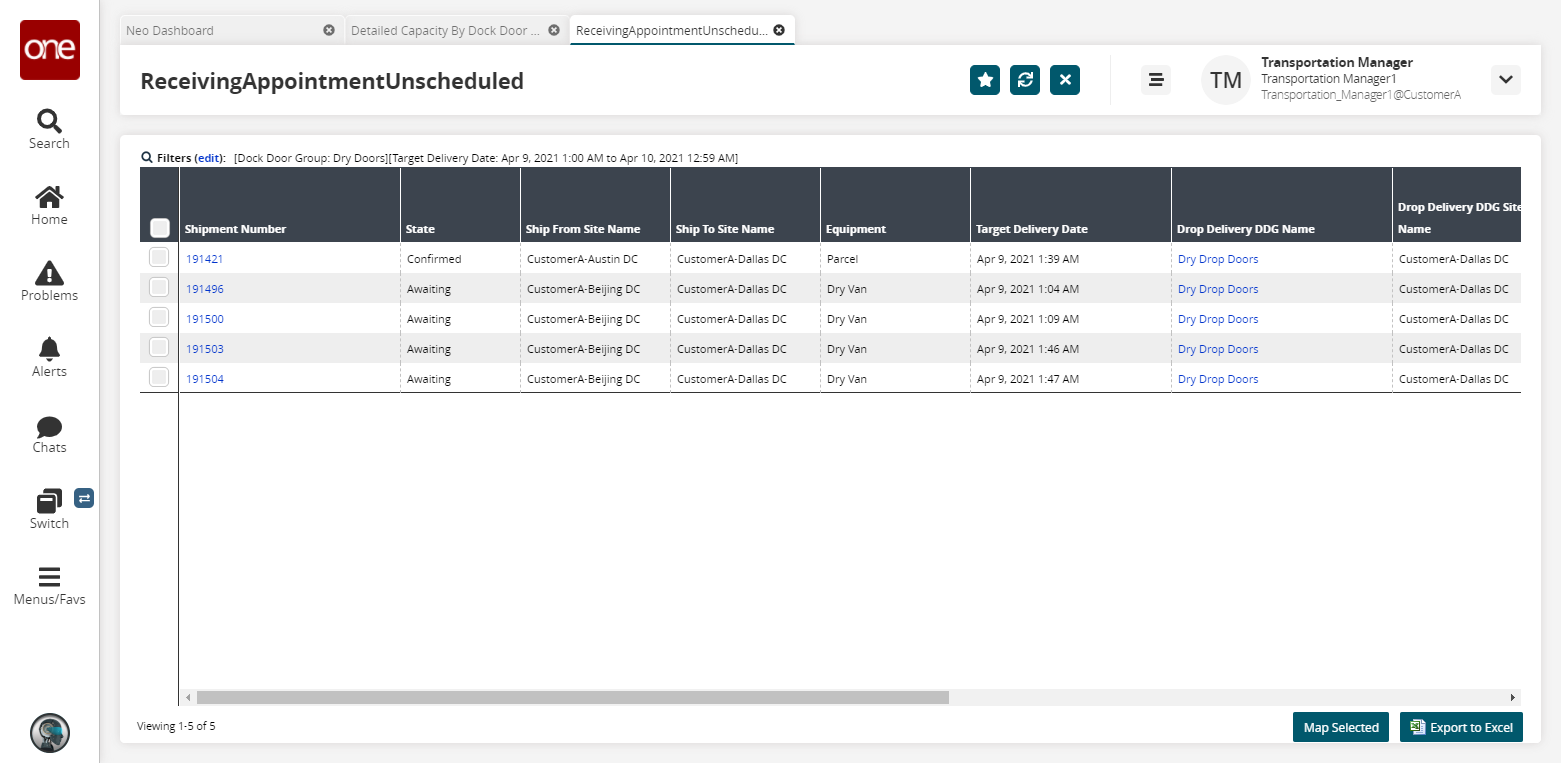This screenshot has height=763, width=1561.
Task: Open the Problems view
Action: click(49, 282)
